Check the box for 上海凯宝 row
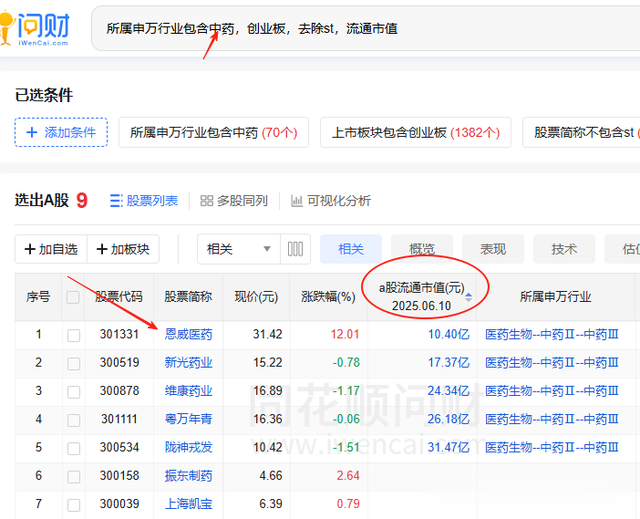This screenshot has height=519, width=640. click(x=73, y=505)
